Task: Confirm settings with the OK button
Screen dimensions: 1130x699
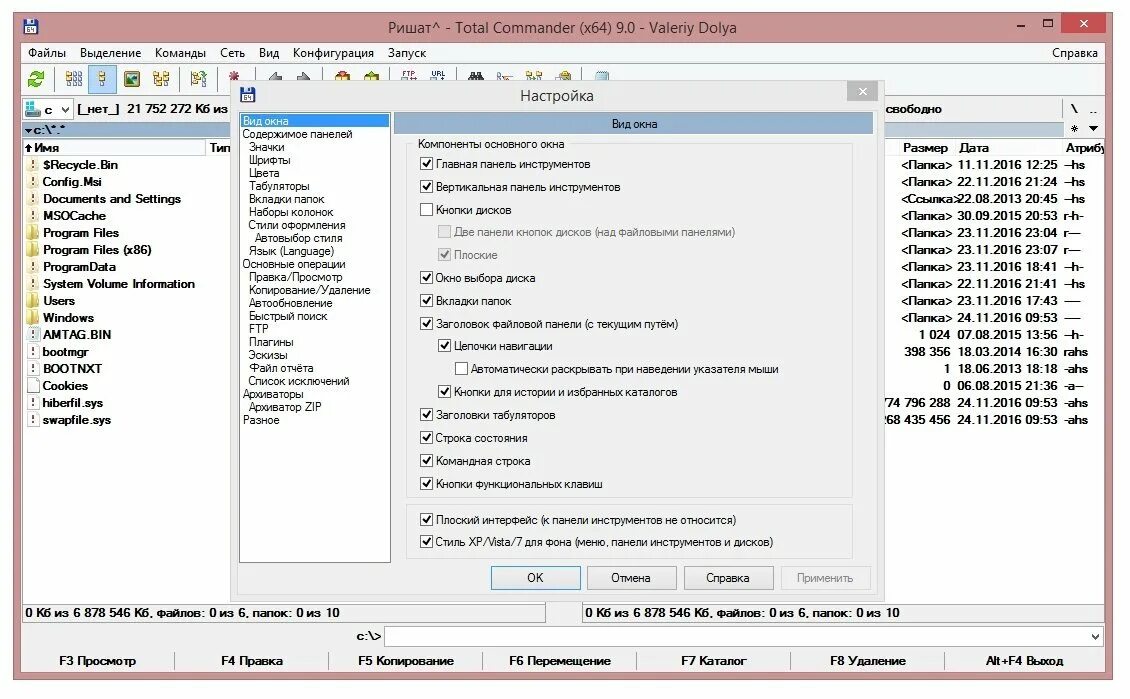Action: coord(535,578)
